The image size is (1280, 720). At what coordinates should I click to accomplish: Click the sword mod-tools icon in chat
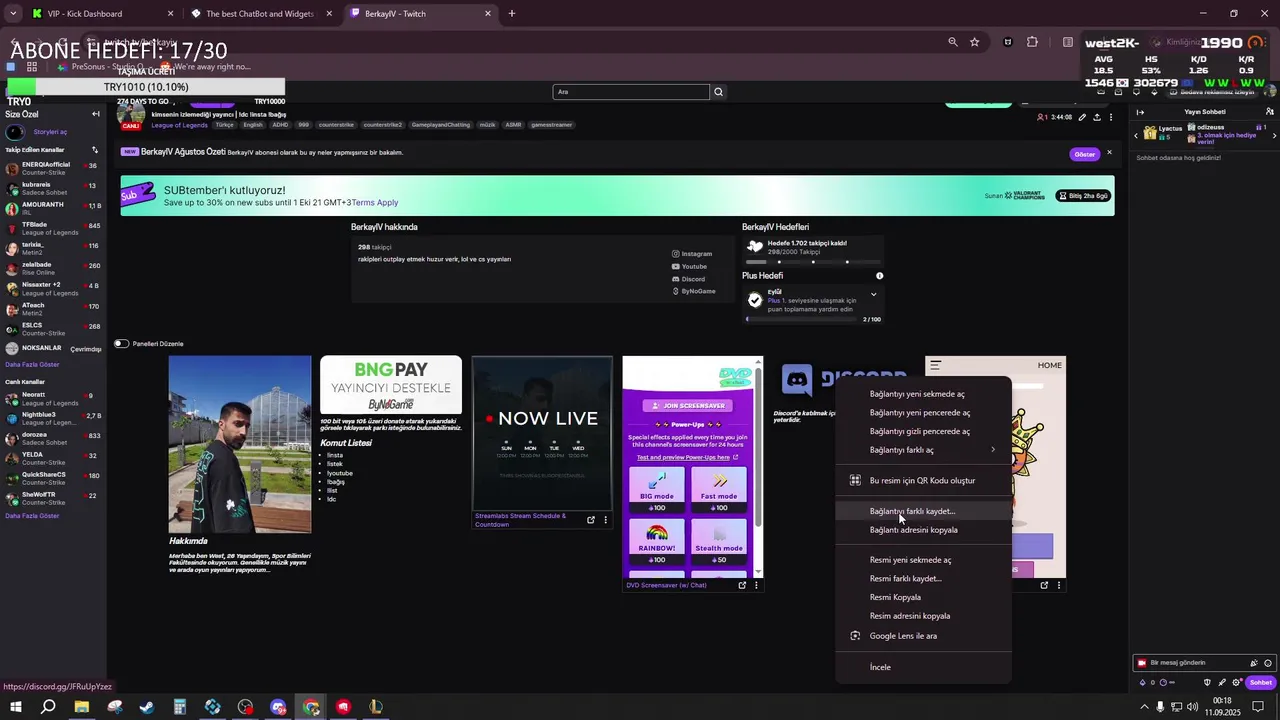(x=1221, y=683)
